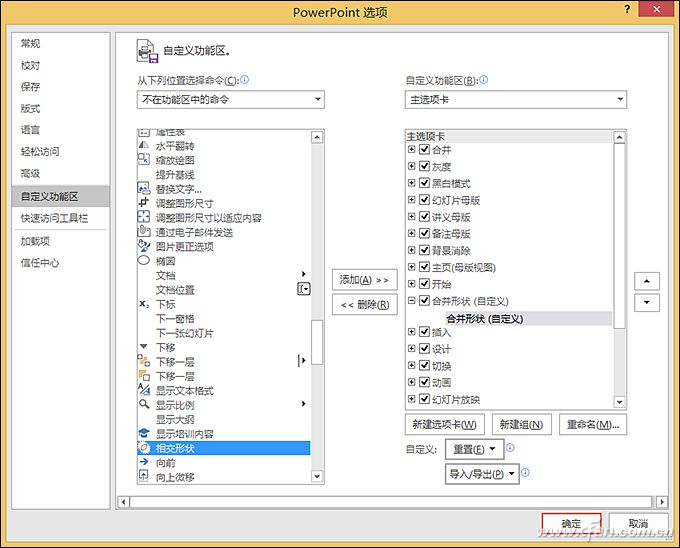Click the 替换文字 command icon
The image size is (680, 548).
click(x=144, y=188)
